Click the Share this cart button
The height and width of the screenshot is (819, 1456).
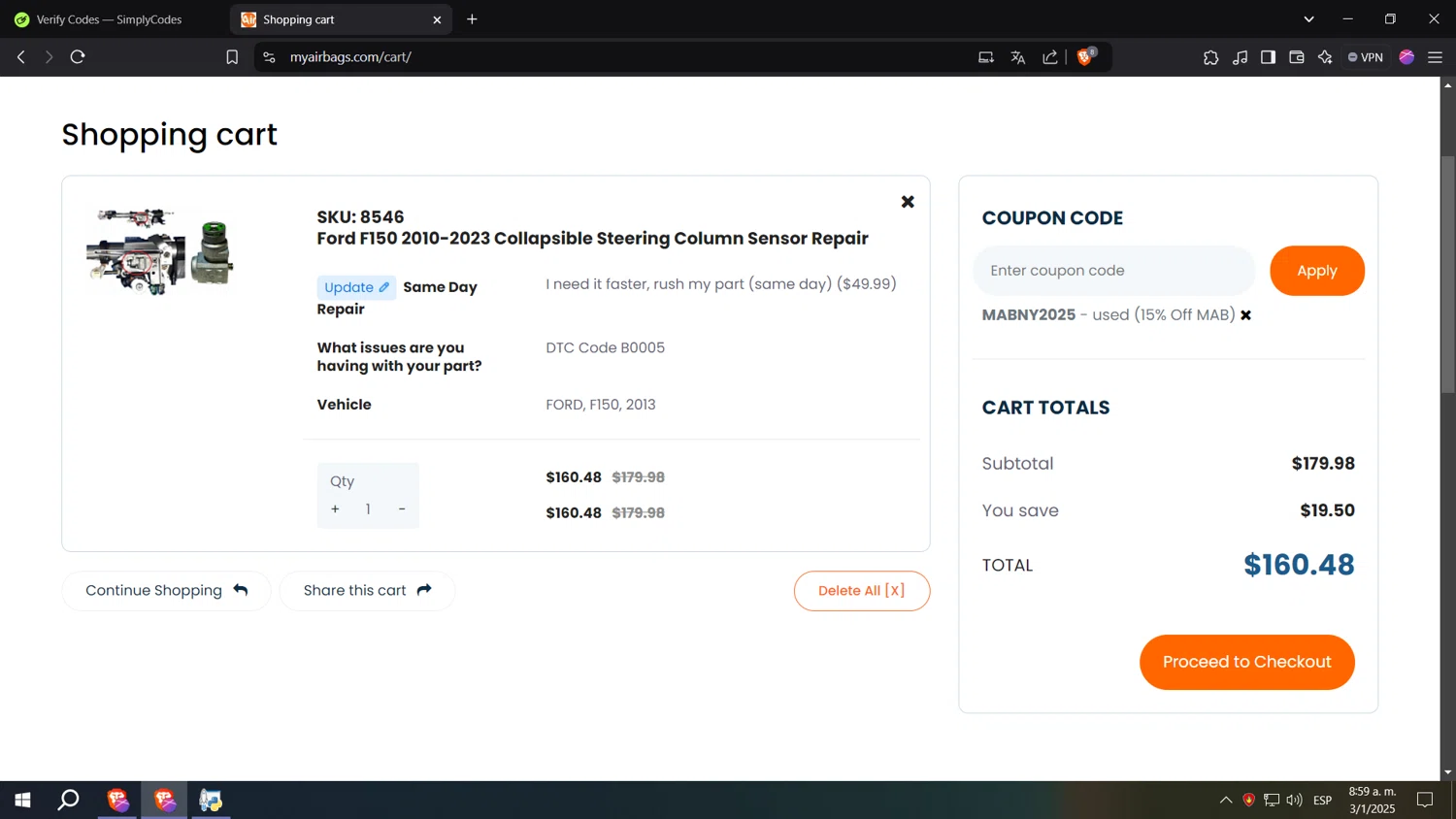click(x=367, y=591)
